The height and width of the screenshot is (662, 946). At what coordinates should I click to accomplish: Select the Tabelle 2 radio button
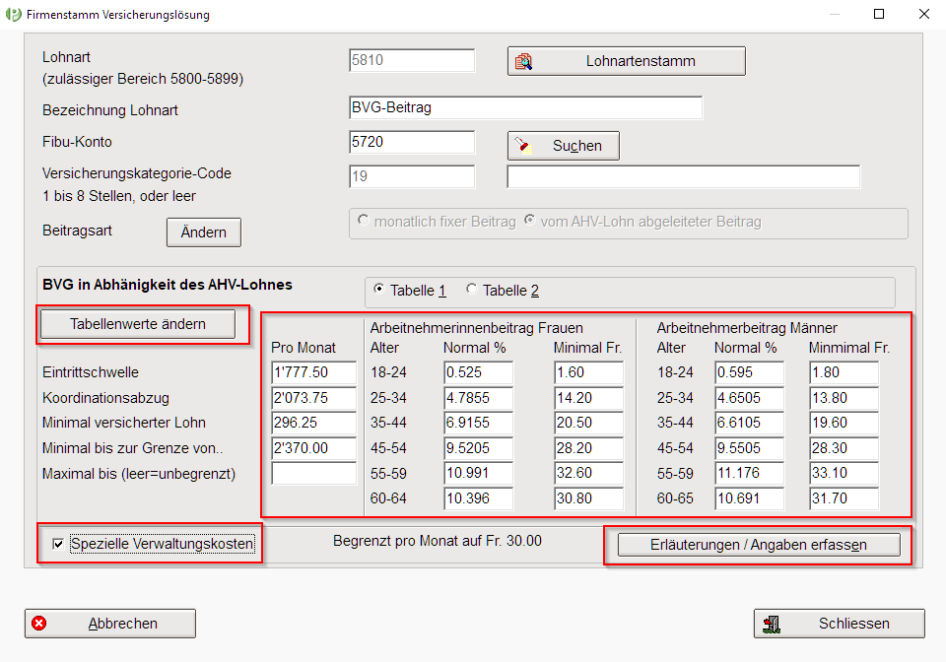tap(472, 291)
